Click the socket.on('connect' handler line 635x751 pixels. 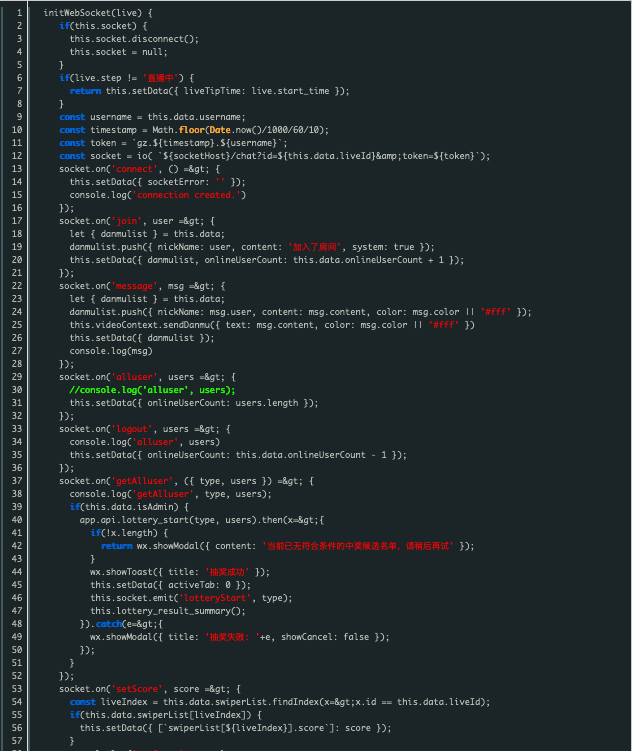point(140,169)
